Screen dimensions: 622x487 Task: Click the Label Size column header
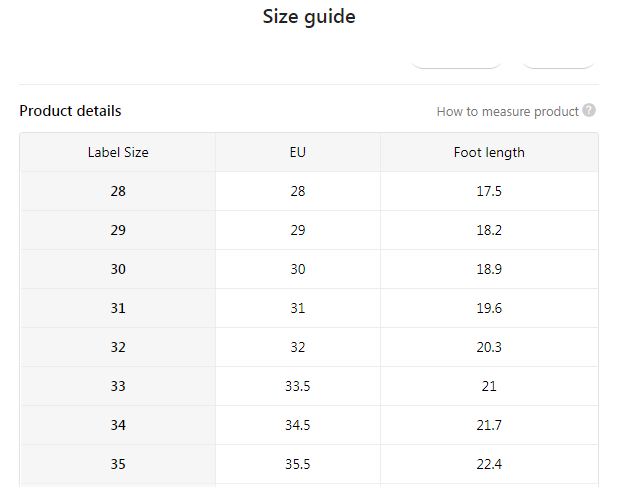[x=118, y=153]
